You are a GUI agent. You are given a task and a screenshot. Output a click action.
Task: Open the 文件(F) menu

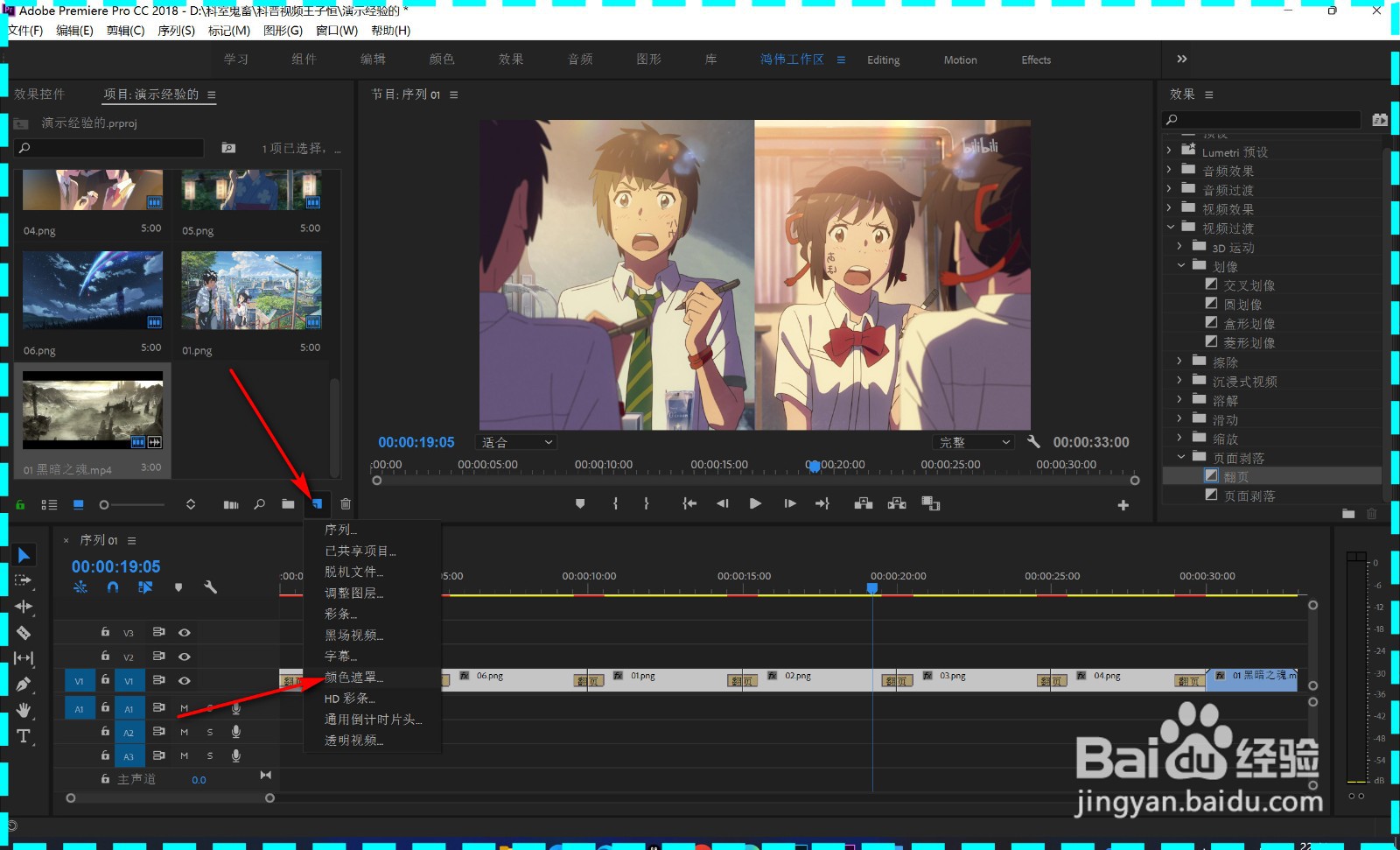[x=25, y=31]
